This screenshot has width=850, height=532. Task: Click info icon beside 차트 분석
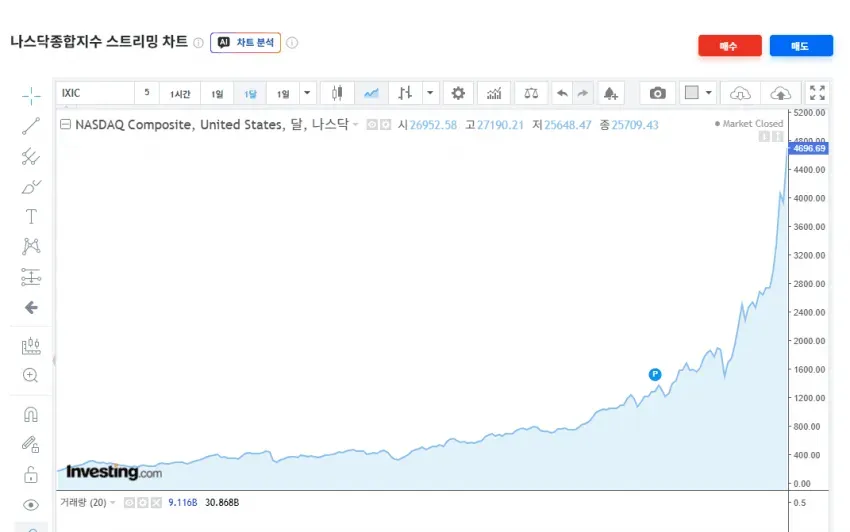click(292, 43)
